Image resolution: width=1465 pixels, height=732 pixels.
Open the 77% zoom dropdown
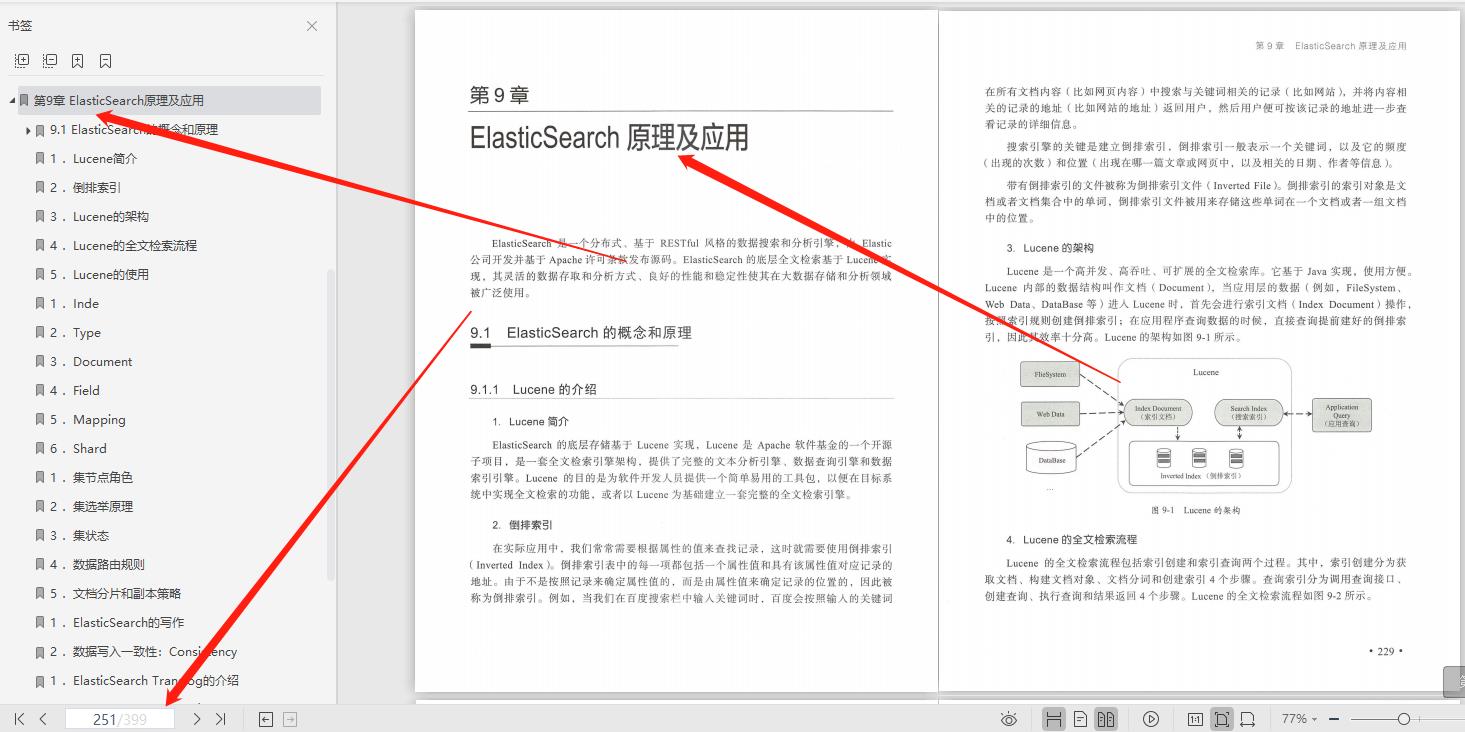(x=1299, y=719)
